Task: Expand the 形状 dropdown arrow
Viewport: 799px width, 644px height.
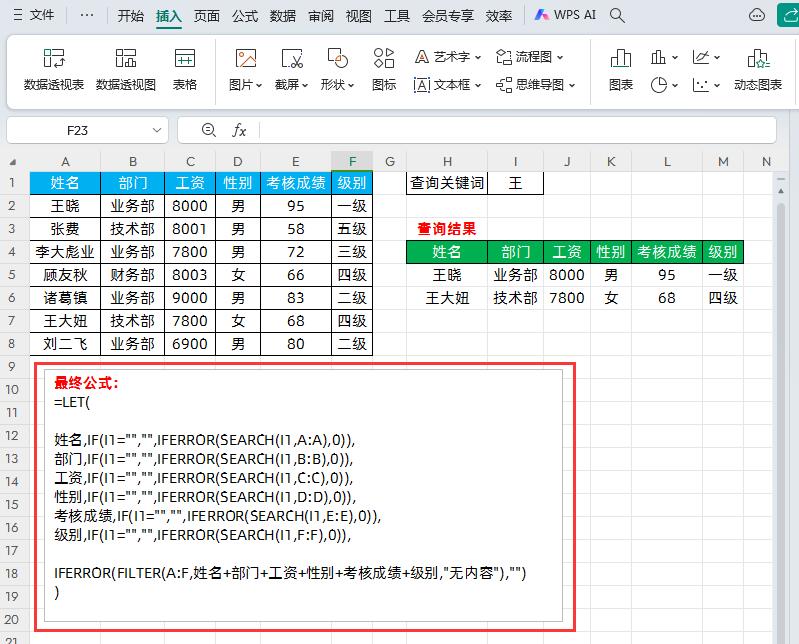Action: pyautogui.click(x=351, y=85)
